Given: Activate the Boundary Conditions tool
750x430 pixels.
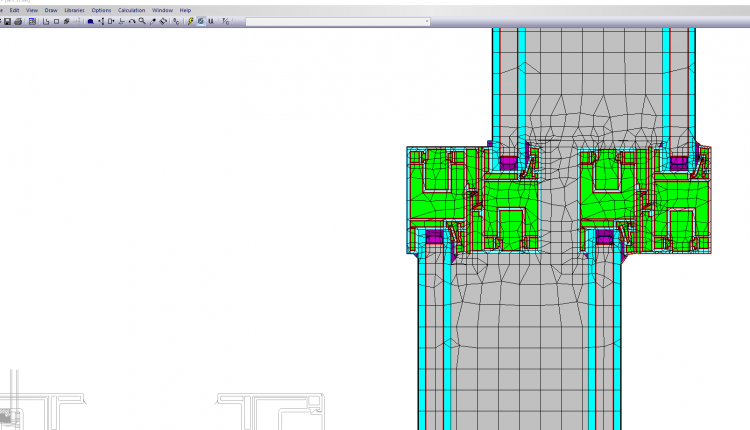Looking at the screenshot, I should click(x=90, y=21).
